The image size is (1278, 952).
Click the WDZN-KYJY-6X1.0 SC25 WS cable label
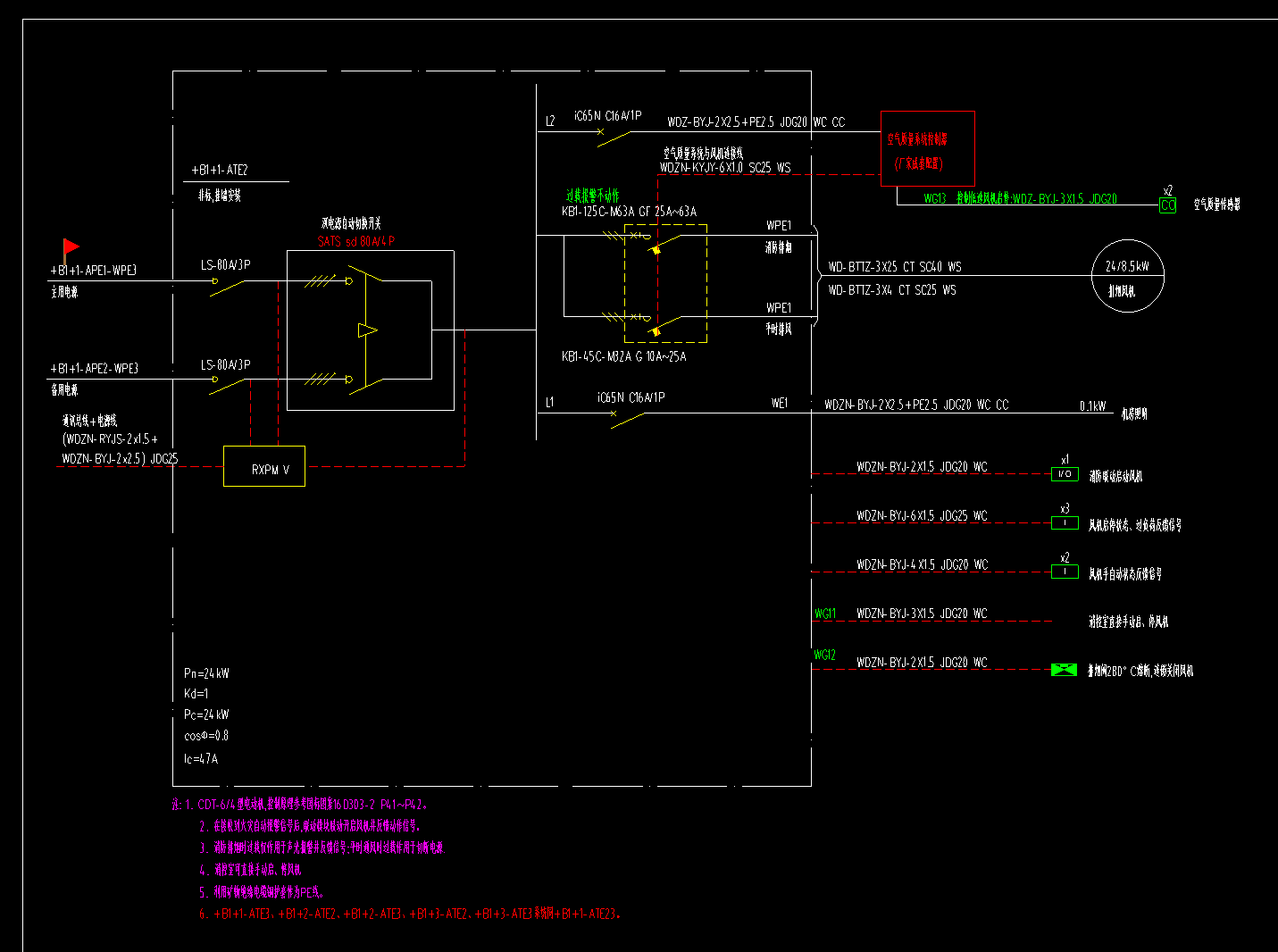point(725,168)
